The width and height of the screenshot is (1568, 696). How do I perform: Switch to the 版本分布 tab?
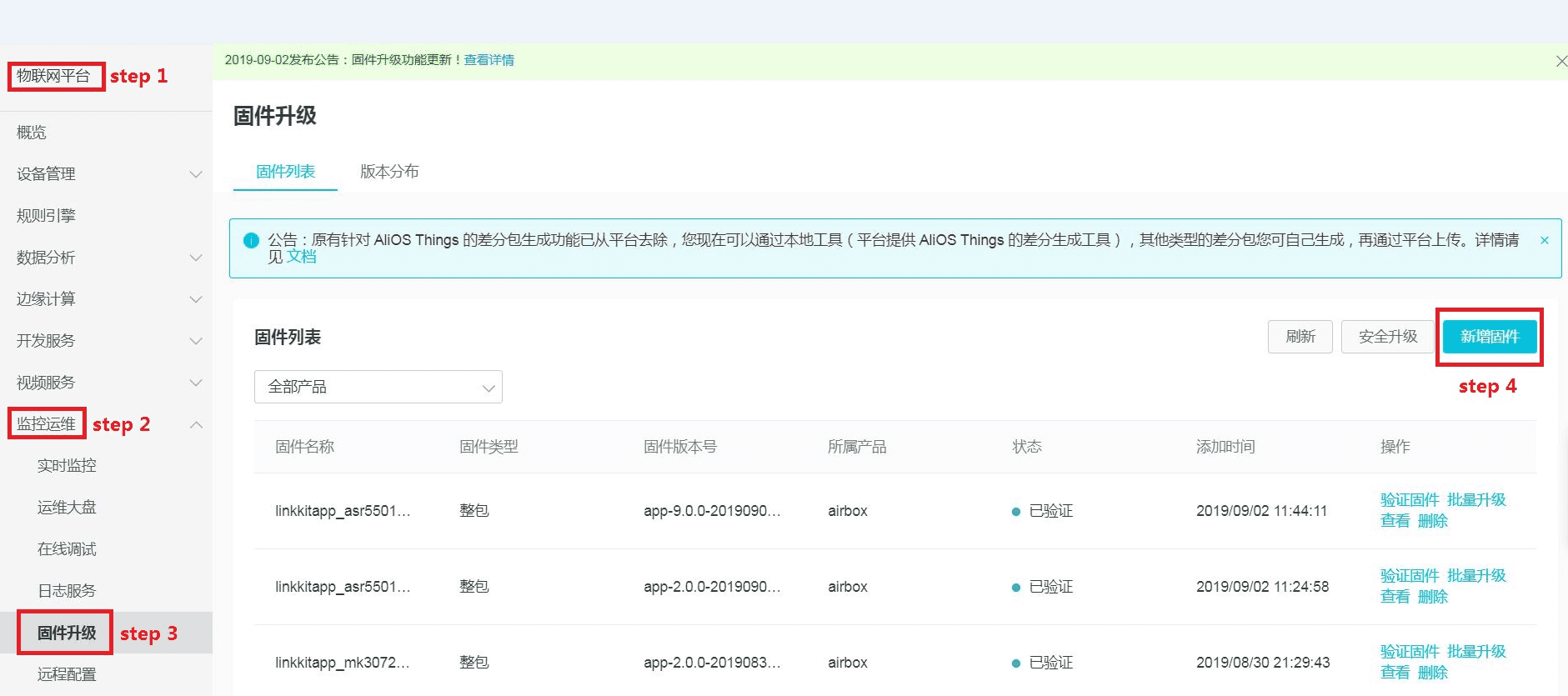tap(388, 172)
